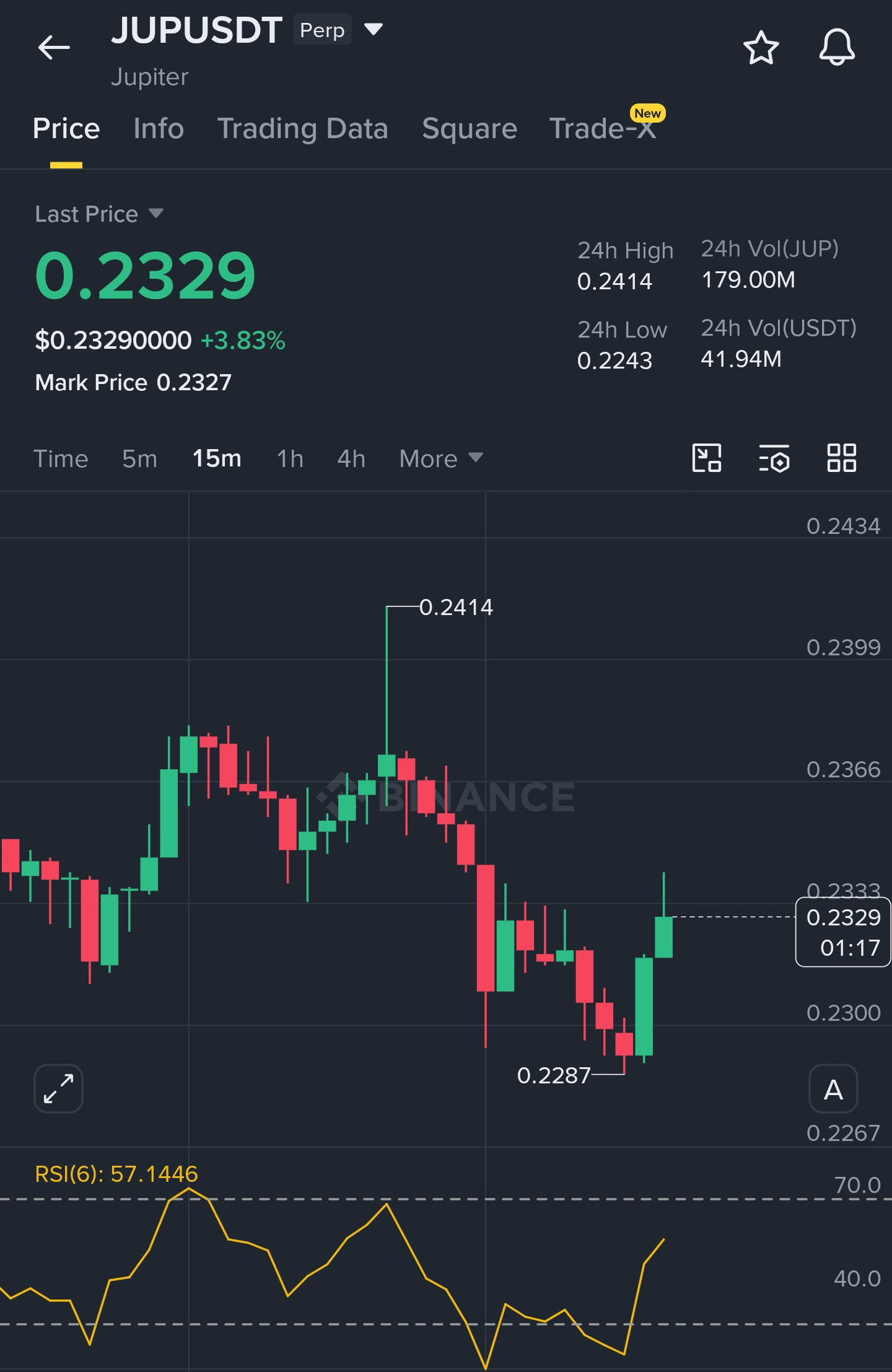
Task: Open the Trade-X tab
Action: point(603,129)
